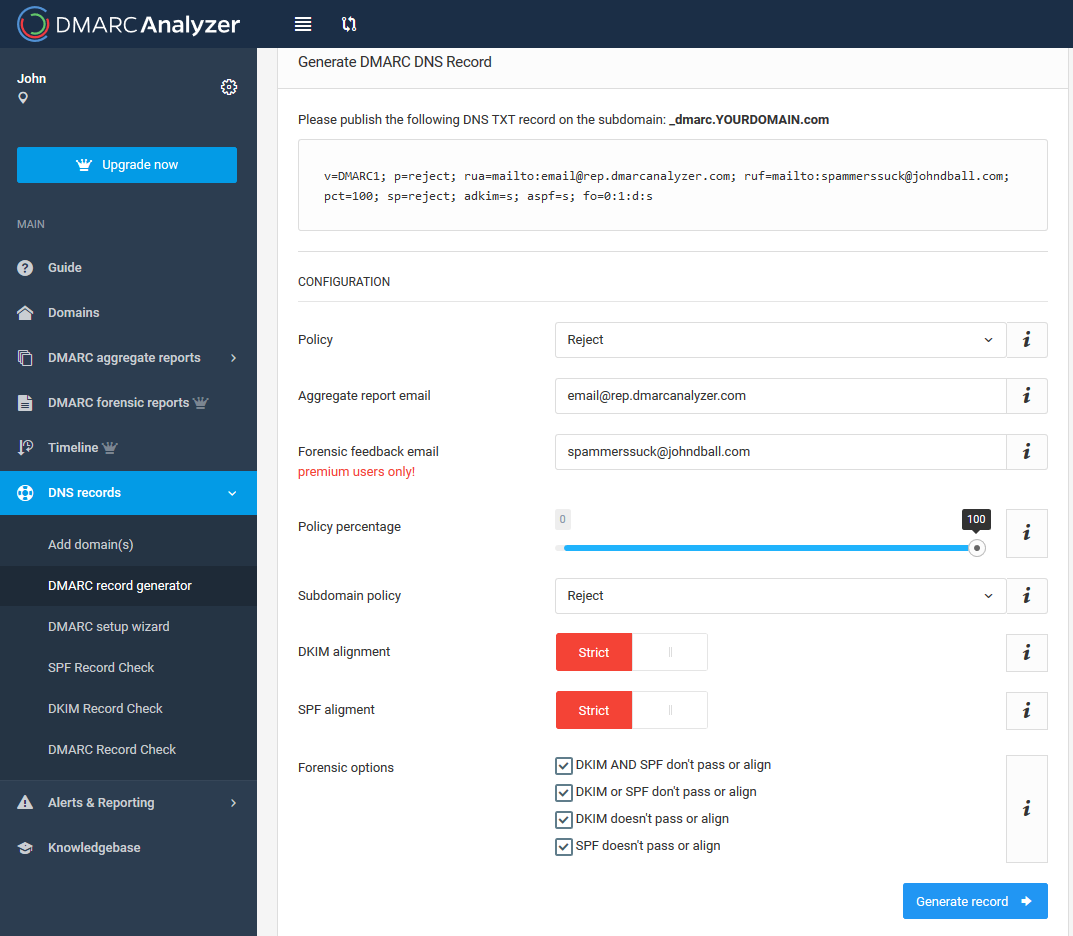Show info for Forensic feedback email

point(1026,452)
